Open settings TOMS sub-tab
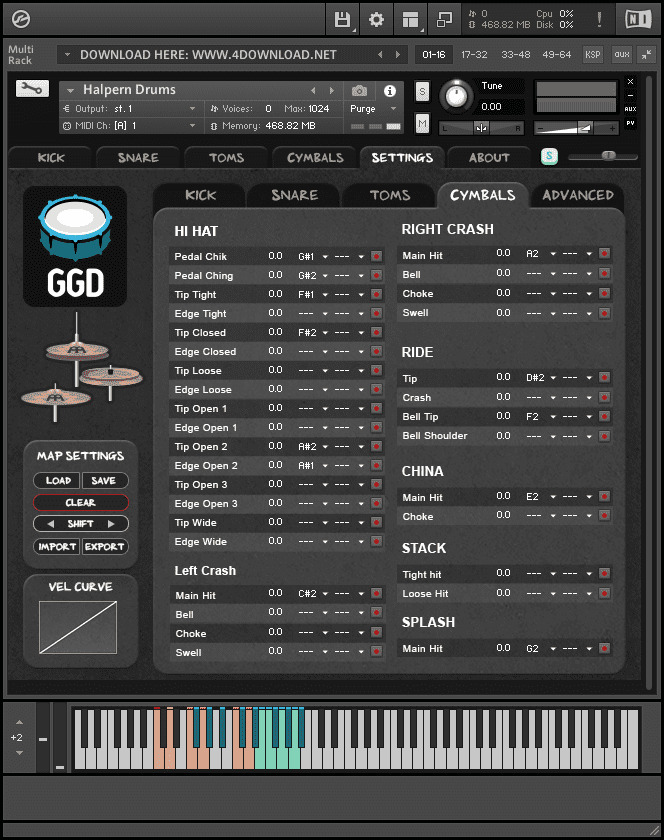Screen dimensions: 664x840 click(390, 195)
